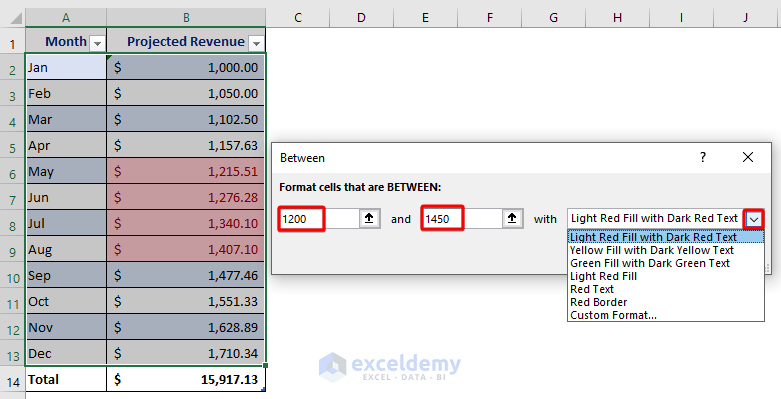The width and height of the screenshot is (781, 399).
Task: Select column F header
Action: 489,18
